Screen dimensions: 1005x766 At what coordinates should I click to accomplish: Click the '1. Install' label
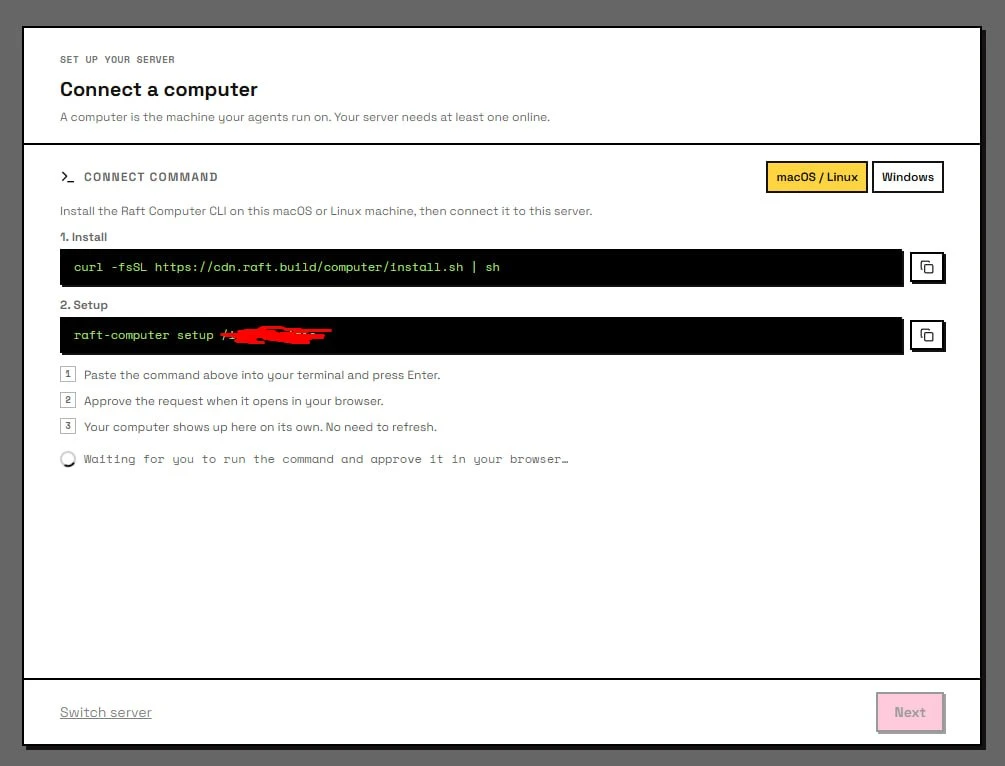click(83, 237)
